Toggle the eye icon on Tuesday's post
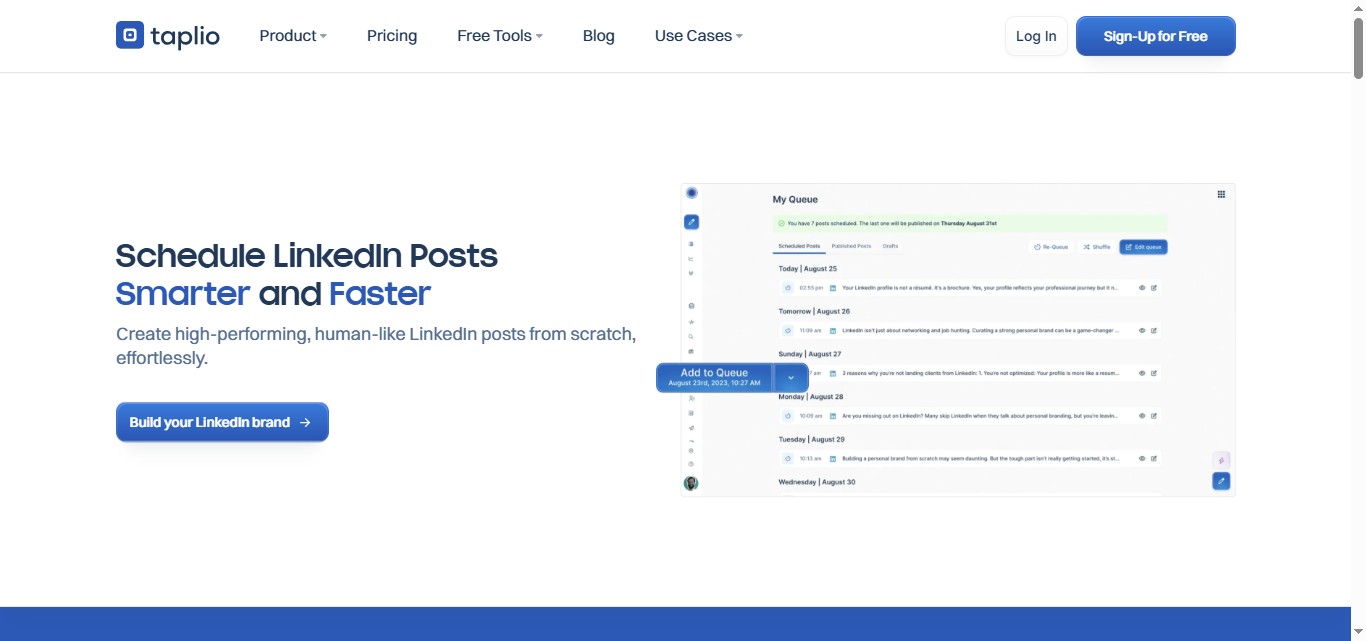This screenshot has height=641, width=1366. [1141, 458]
